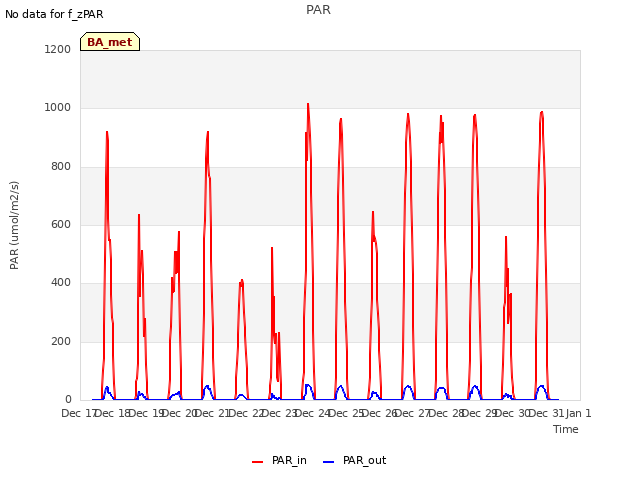Image resolution: width=640 pixels, height=480 pixels.
Task: Click the last PAR_in peak before Dec 31
Action: click(542, 113)
